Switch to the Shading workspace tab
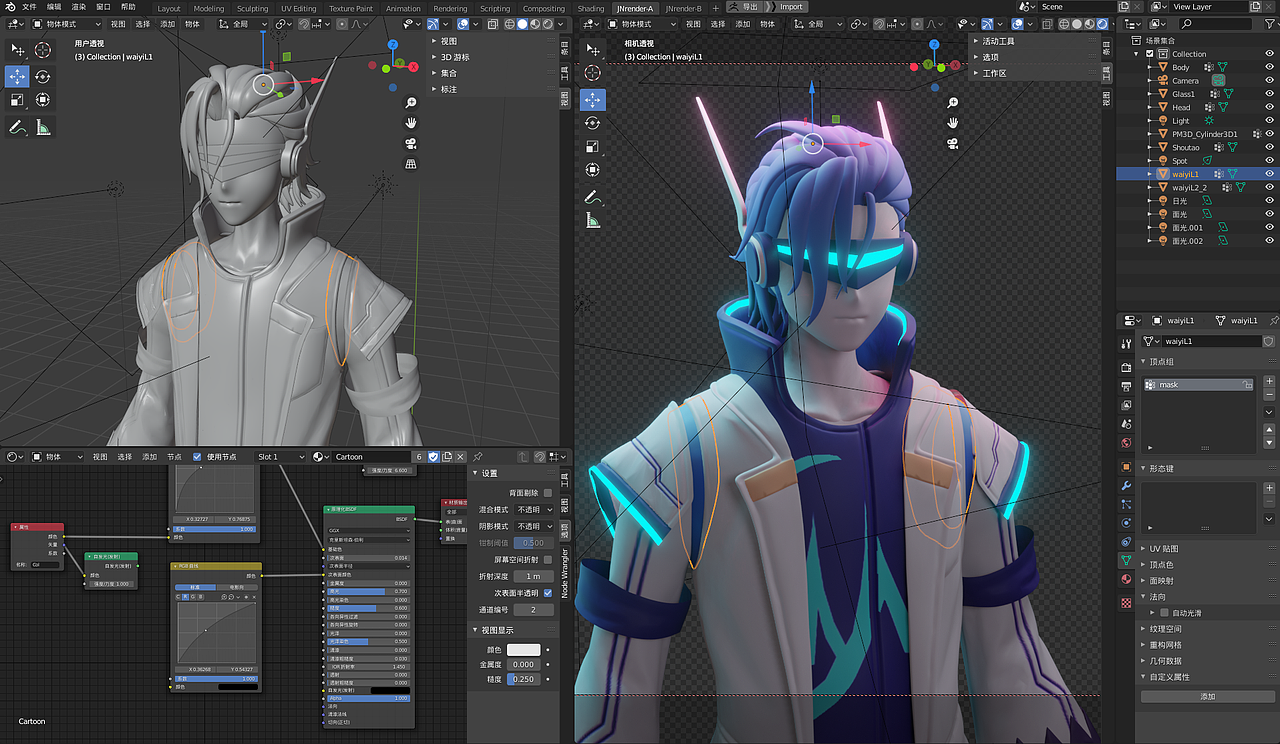Viewport: 1280px width, 744px height. (591, 8)
